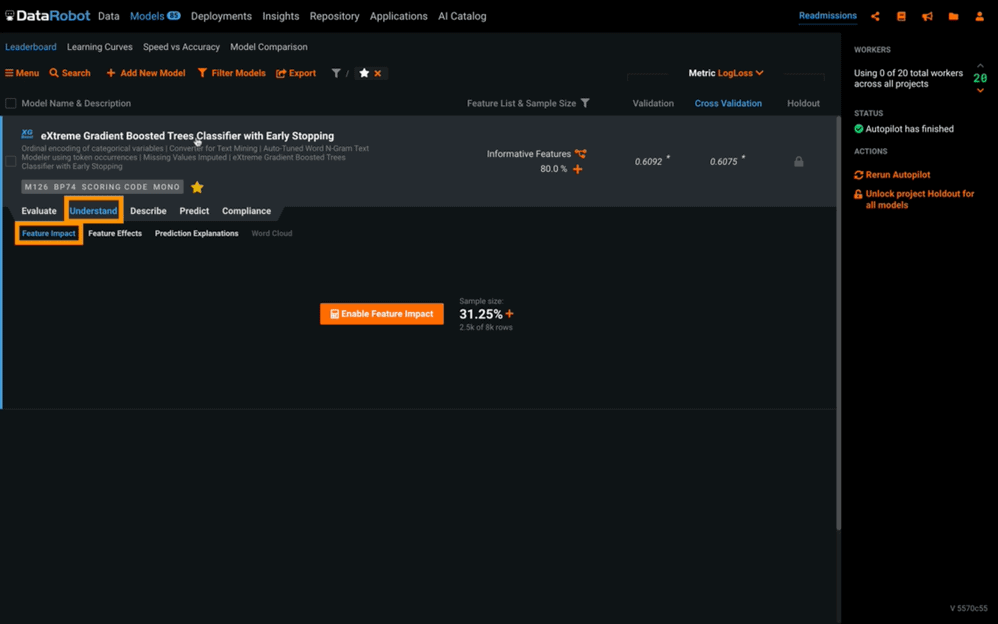Open the project folder icon

point(953,17)
